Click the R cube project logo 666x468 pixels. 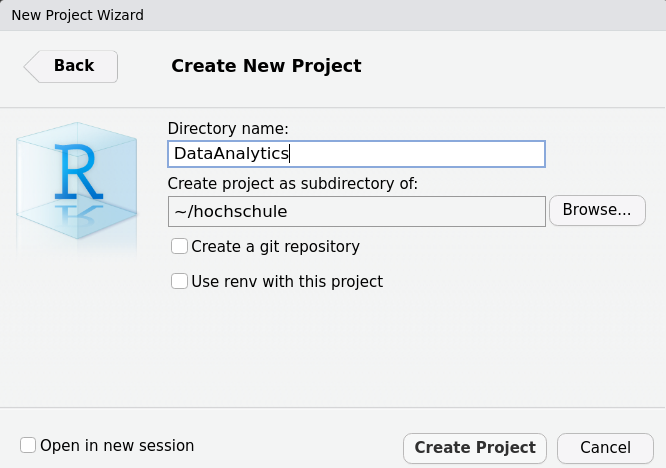tap(77, 185)
